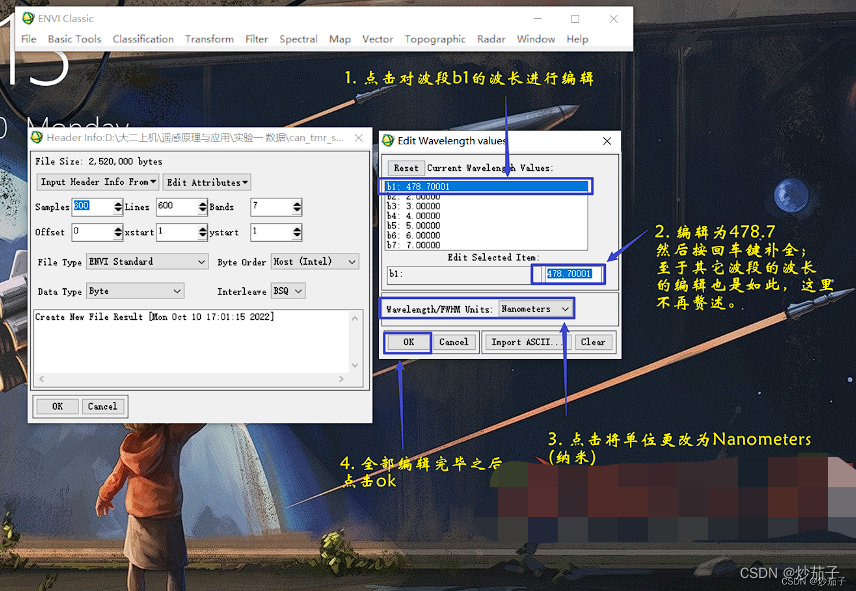Open the Basic Tools menu

point(74,39)
